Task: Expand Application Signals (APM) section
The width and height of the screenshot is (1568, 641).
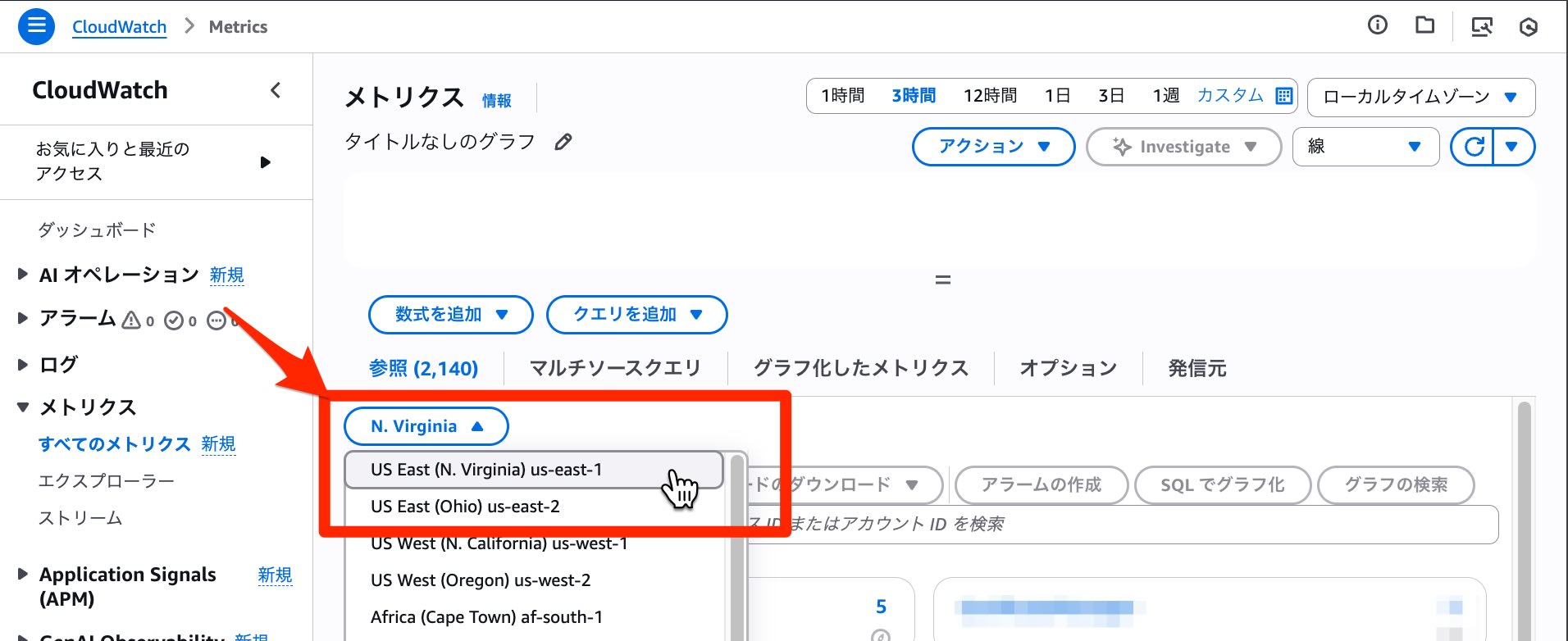Action: (x=23, y=575)
